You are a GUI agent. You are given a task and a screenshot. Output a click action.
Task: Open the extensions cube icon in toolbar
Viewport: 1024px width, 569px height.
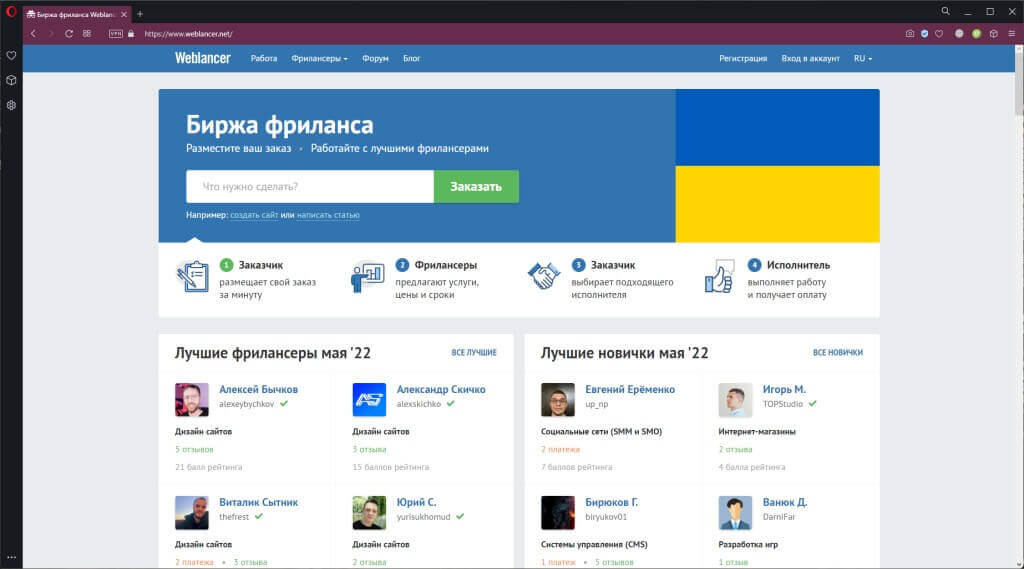pos(993,33)
